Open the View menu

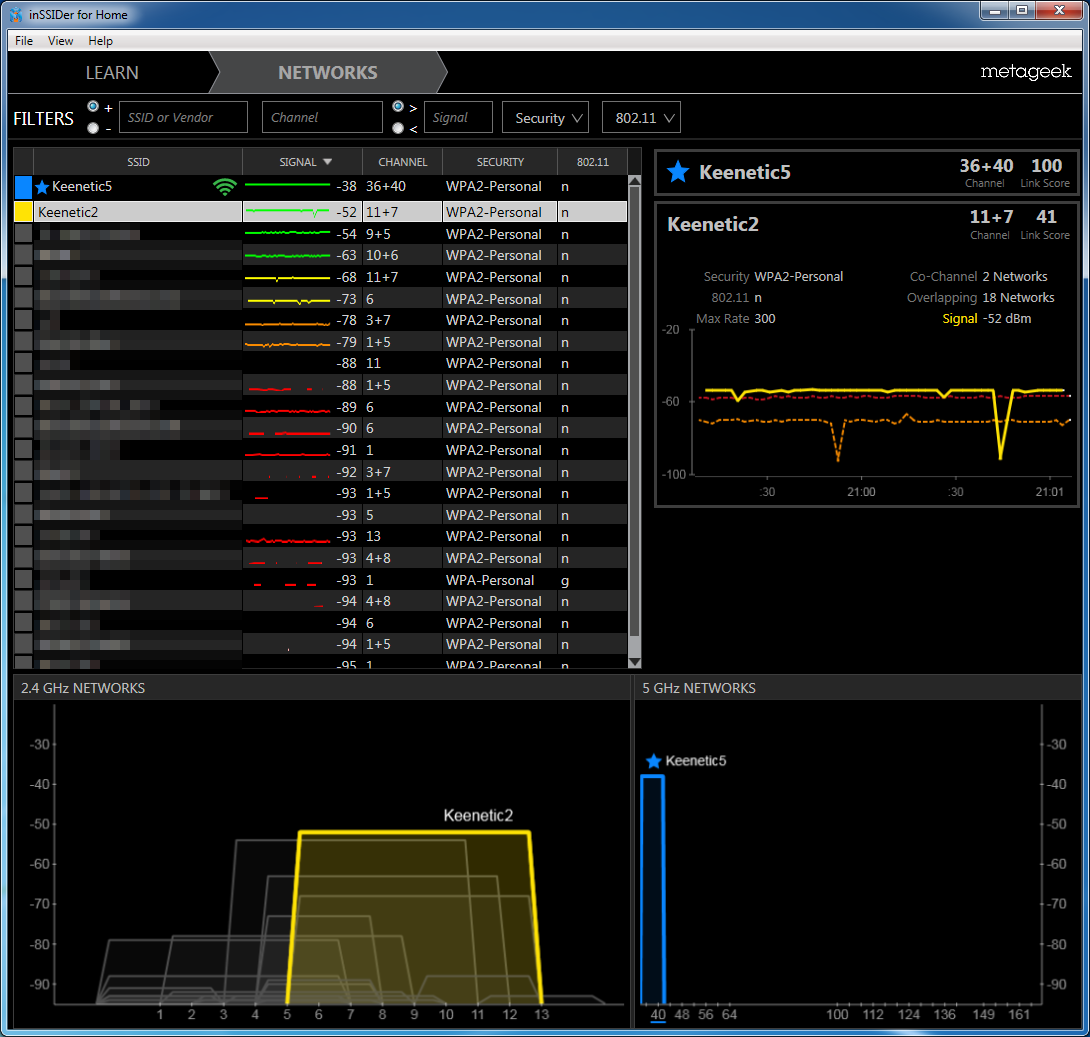click(x=60, y=40)
